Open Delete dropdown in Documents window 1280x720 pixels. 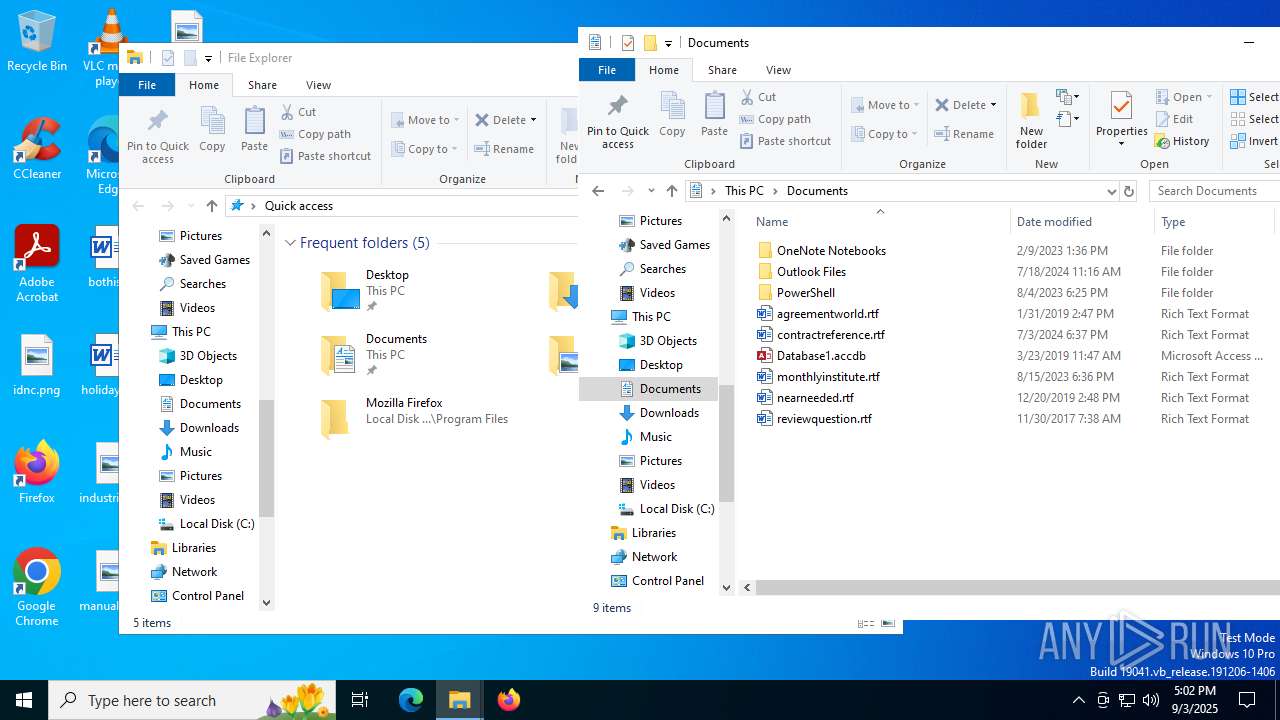pos(965,105)
